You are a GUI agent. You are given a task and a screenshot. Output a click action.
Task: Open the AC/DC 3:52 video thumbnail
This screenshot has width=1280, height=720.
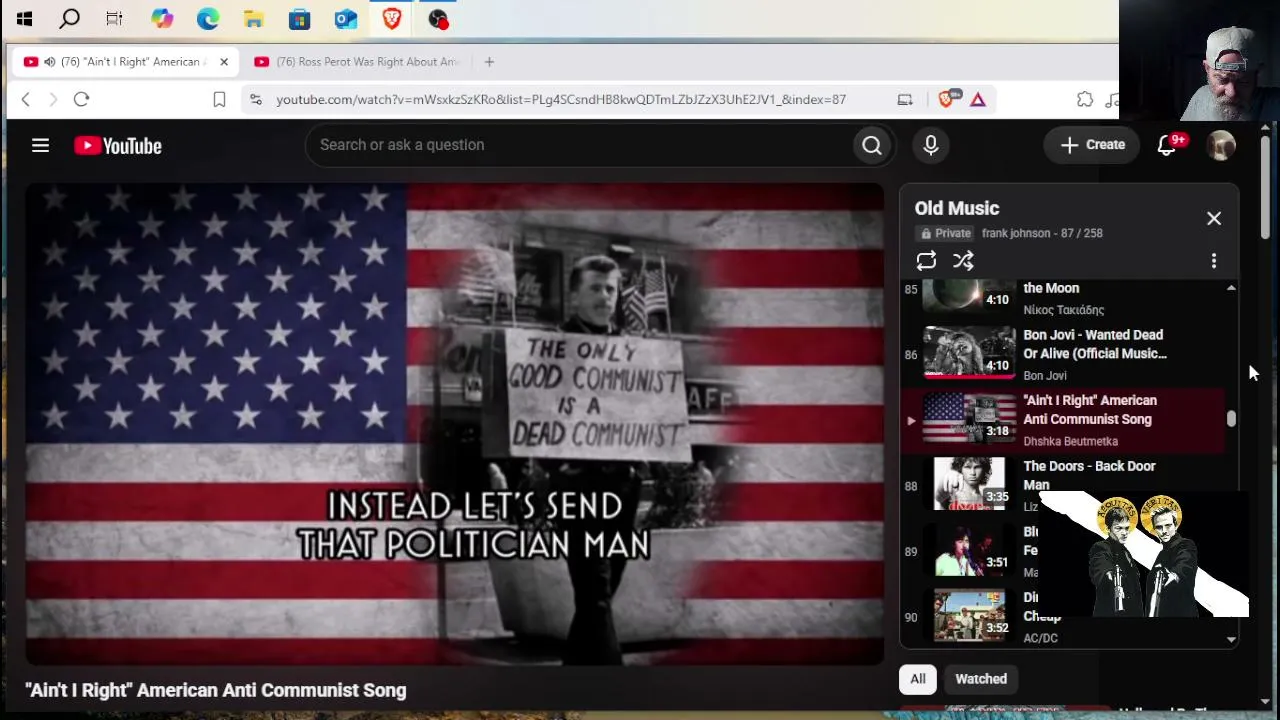pos(969,615)
